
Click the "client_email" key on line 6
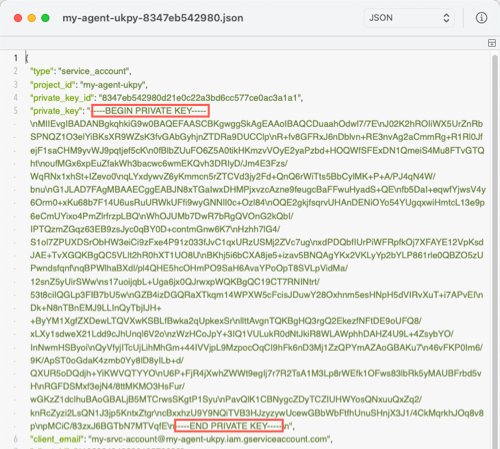click(57, 439)
